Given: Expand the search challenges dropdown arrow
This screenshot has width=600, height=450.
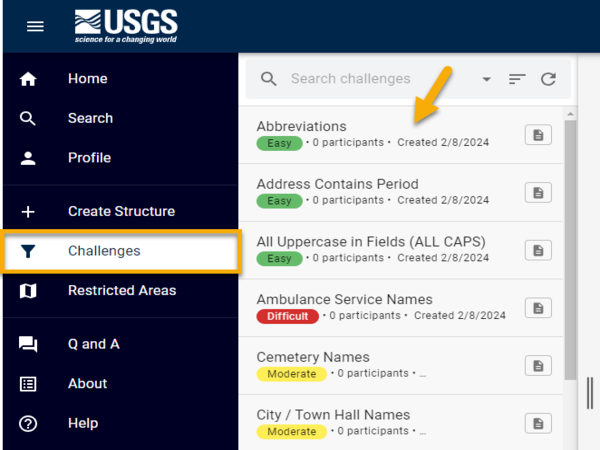Looking at the screenshot, I should [486, 79].
